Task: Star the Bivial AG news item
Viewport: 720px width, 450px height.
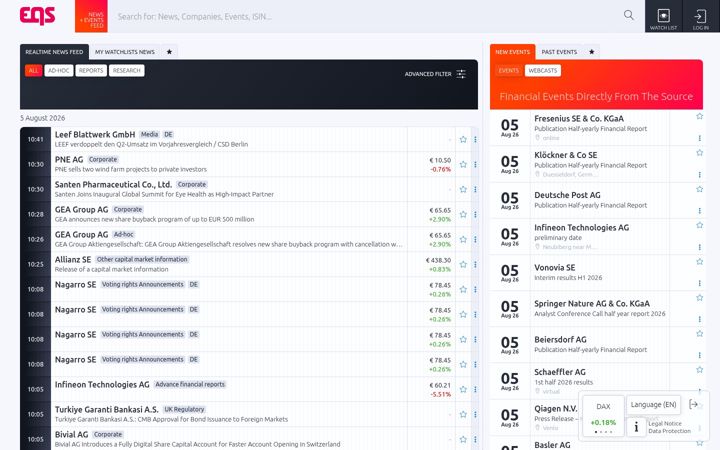Action: (463, 439)
